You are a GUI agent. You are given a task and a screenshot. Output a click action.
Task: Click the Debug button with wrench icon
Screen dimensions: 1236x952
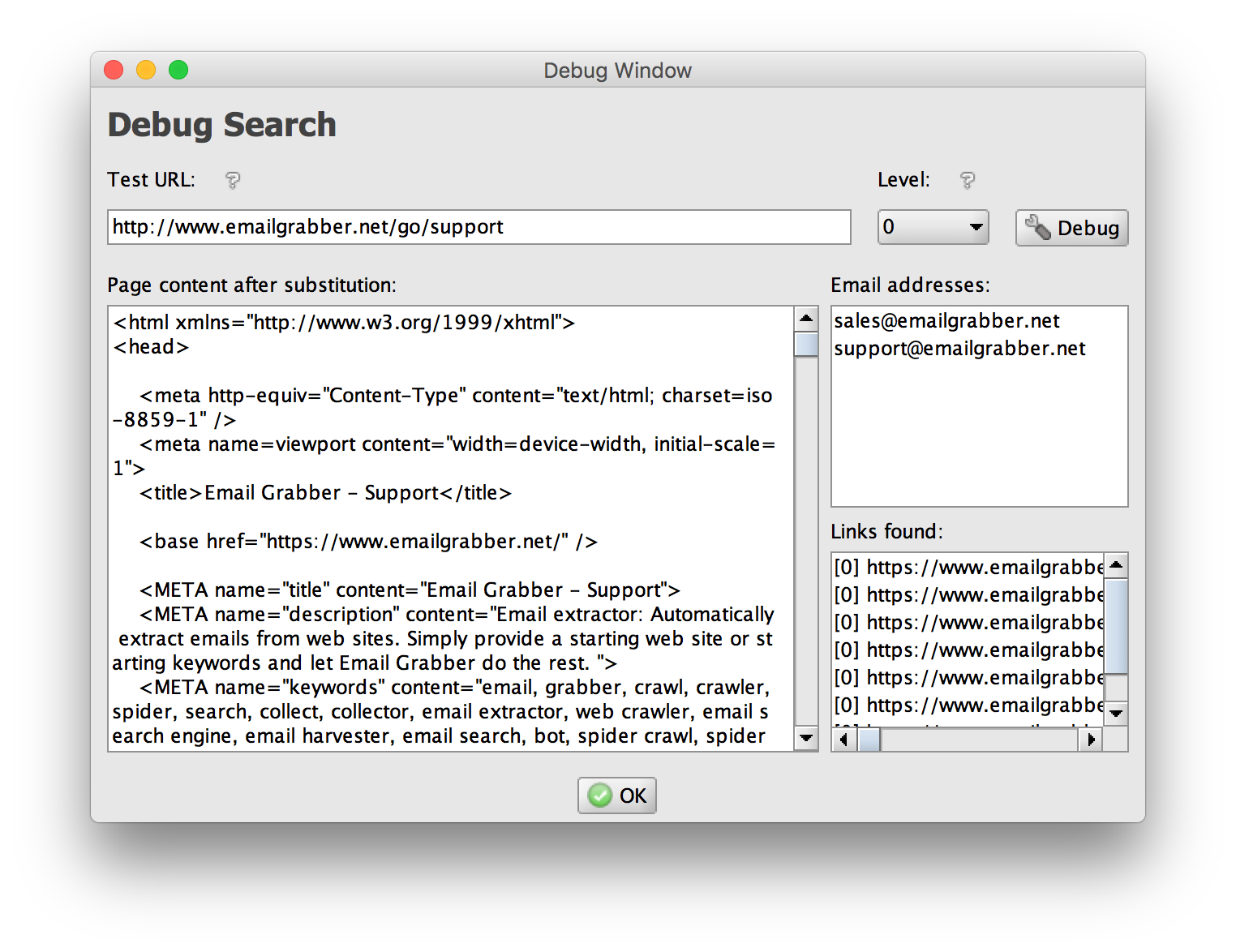point(1071,228)
